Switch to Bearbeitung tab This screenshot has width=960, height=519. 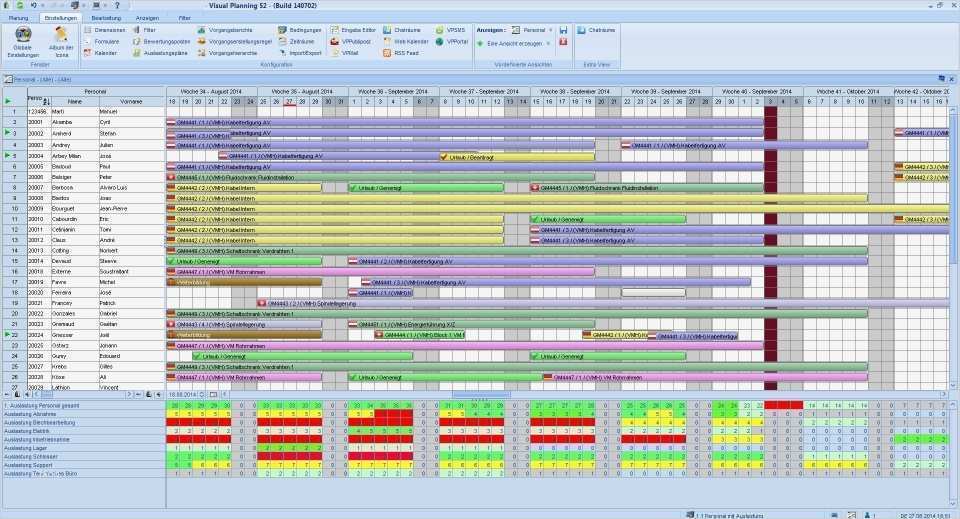(x=106, y=18)
